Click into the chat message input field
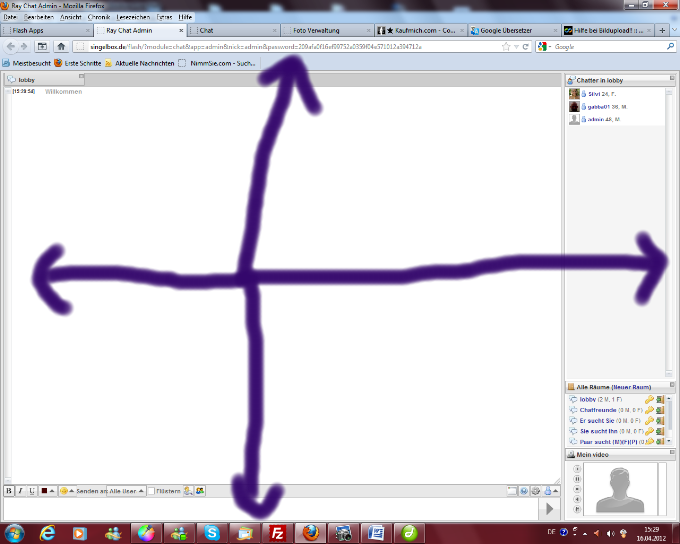Viewport: 680px width, 544px height. (271, 508)
